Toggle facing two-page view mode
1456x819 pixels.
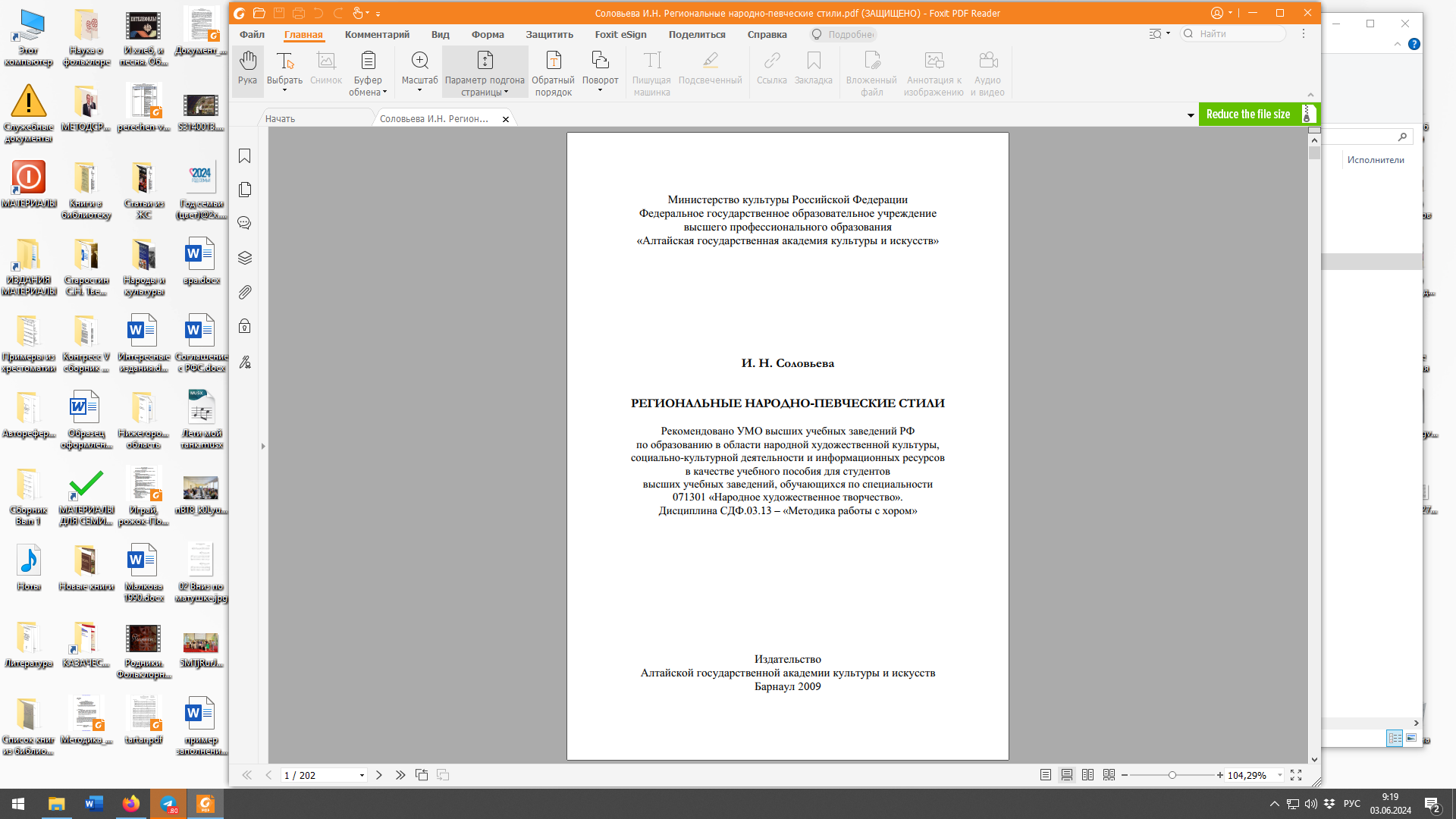pyautogui.click(x=1088, y=775)
